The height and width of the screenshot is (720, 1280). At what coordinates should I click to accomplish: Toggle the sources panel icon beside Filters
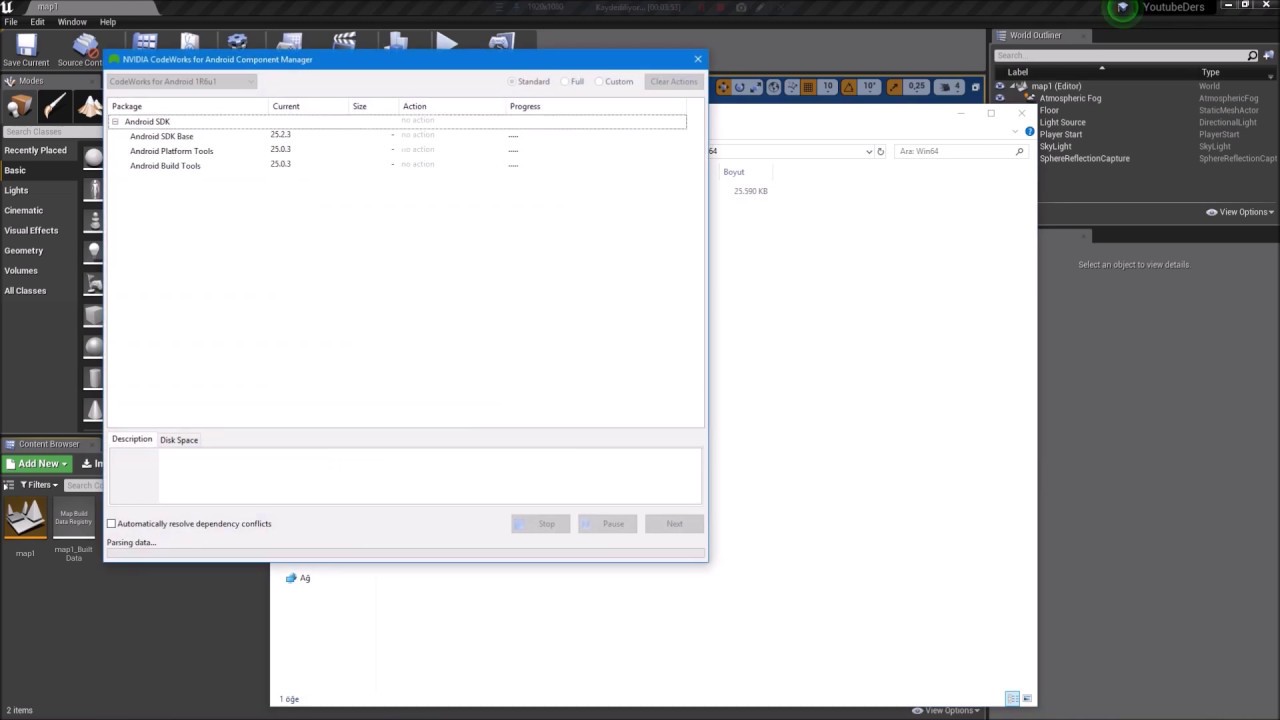(x=9, y=485)
